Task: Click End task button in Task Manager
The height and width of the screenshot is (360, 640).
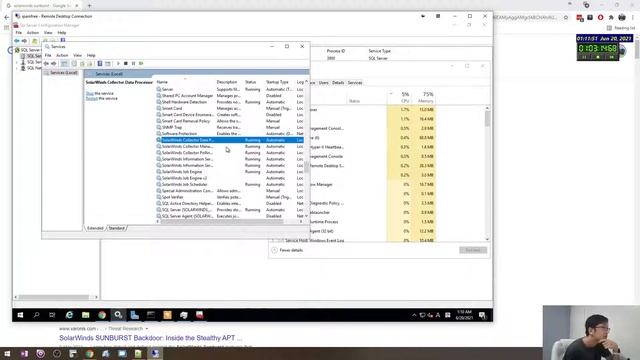Action: pyautogui.click(x=473, y=250)
